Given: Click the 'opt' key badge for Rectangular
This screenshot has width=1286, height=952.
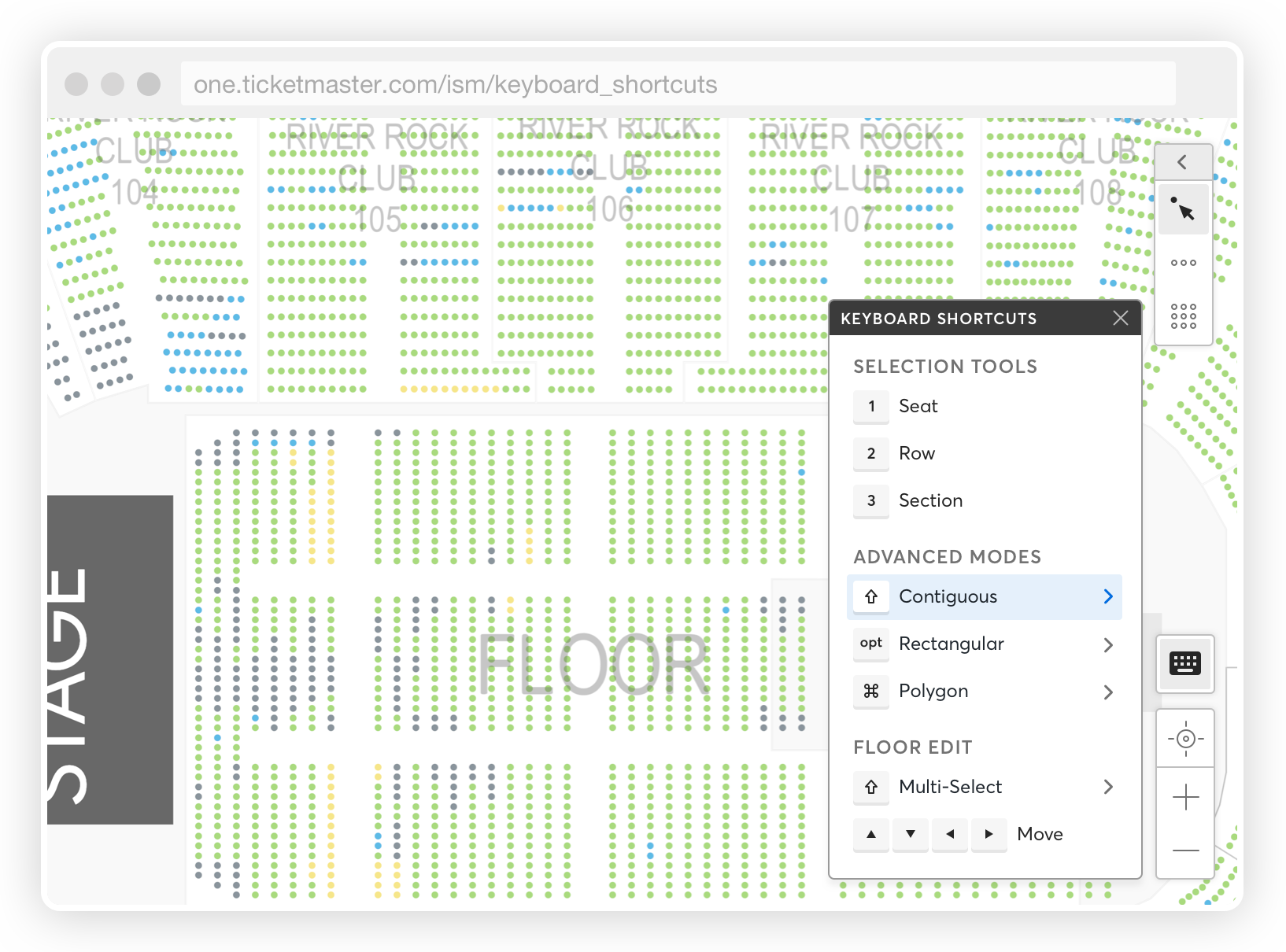Looking at the screenshot, I should point(871,644).
